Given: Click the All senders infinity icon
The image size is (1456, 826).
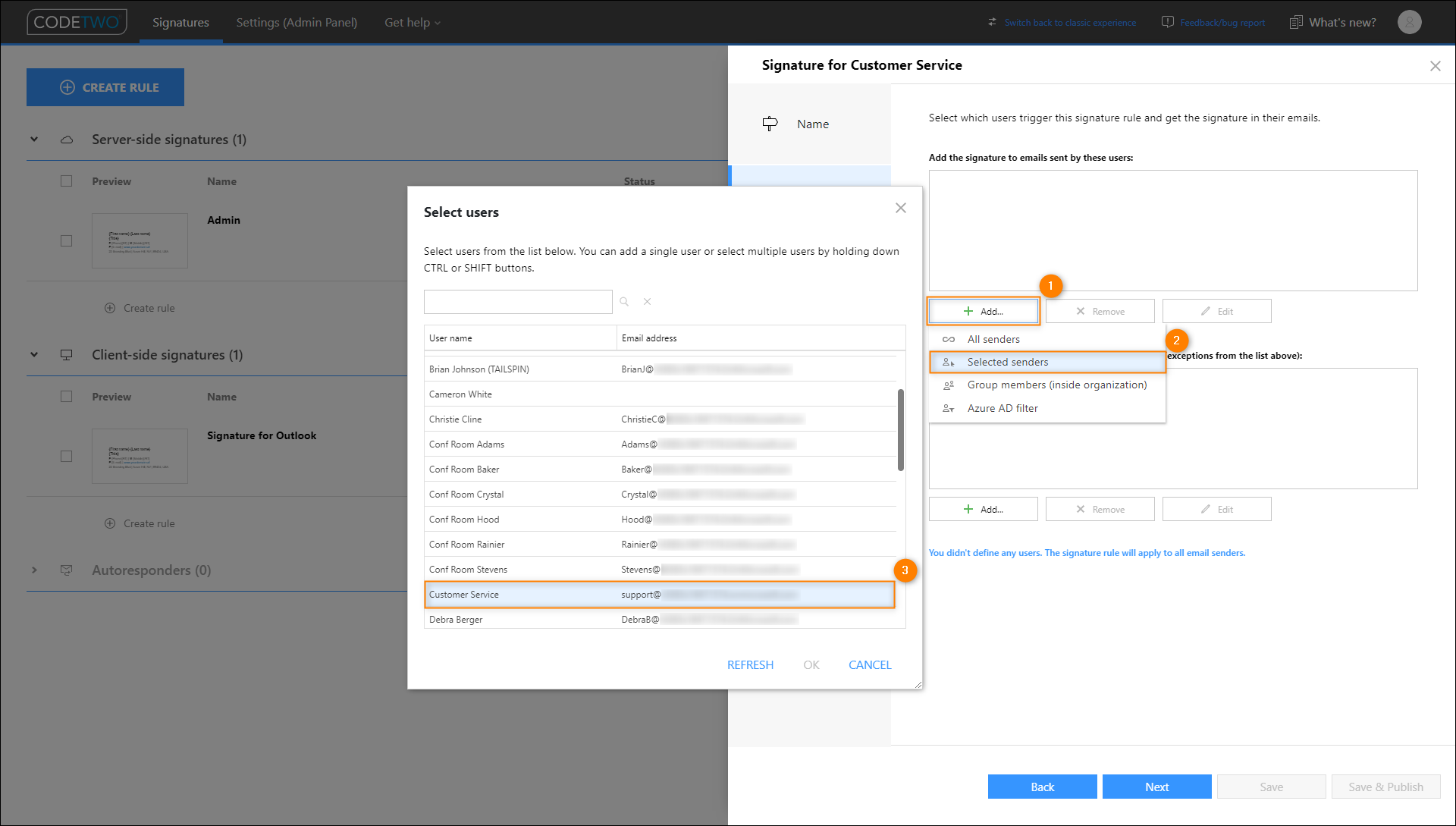Looking at the screenshot, I should 949,340.
